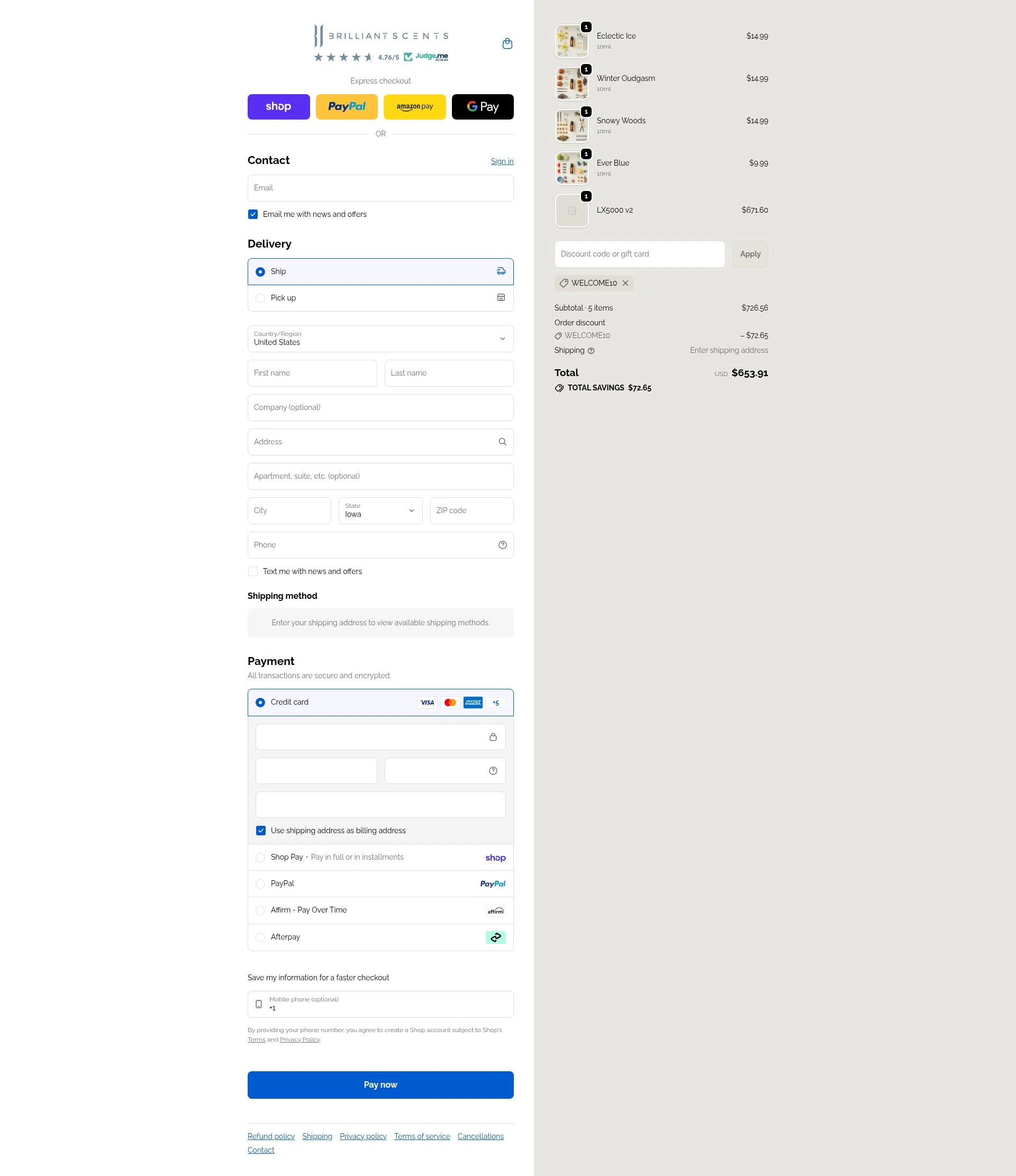The height and width of the screenshot is (1176, 1016).
Task: Remove the WELCOME10 discount code
Action: [625, 282]
